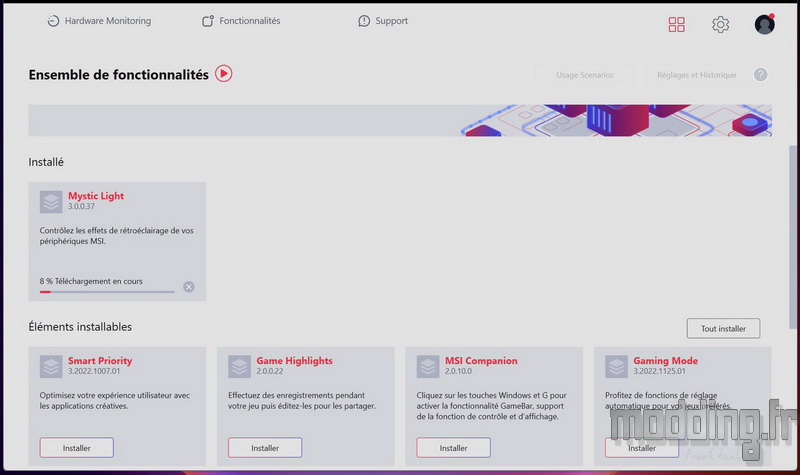Open the Hardware Monitoring tab

pos(99,21)
